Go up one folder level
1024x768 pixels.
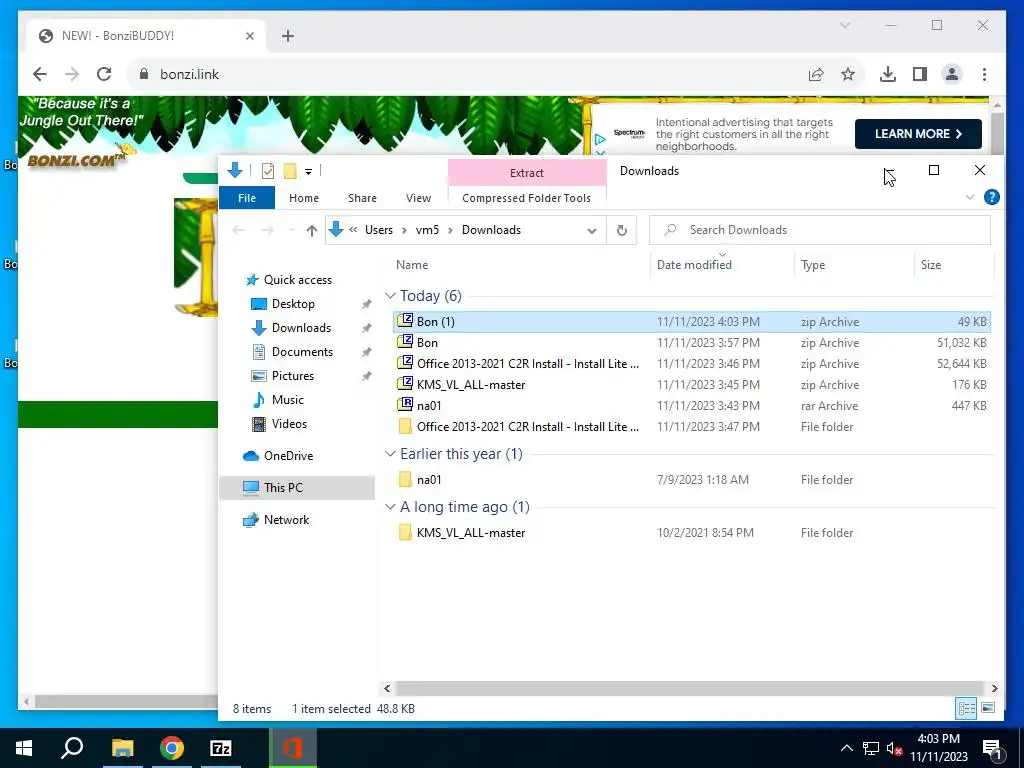tap(312, 231)
